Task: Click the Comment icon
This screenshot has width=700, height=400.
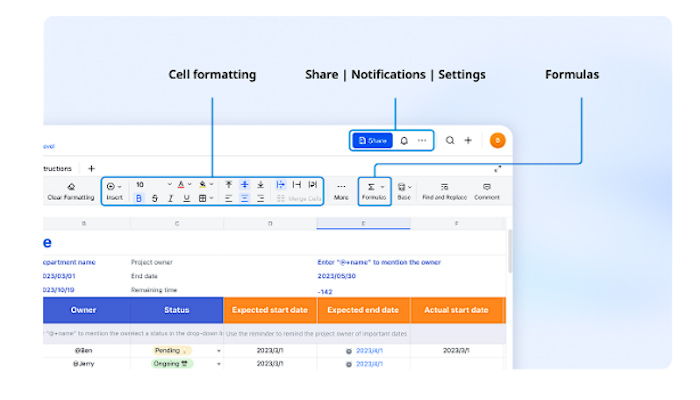Action: [x=487, y=191]
